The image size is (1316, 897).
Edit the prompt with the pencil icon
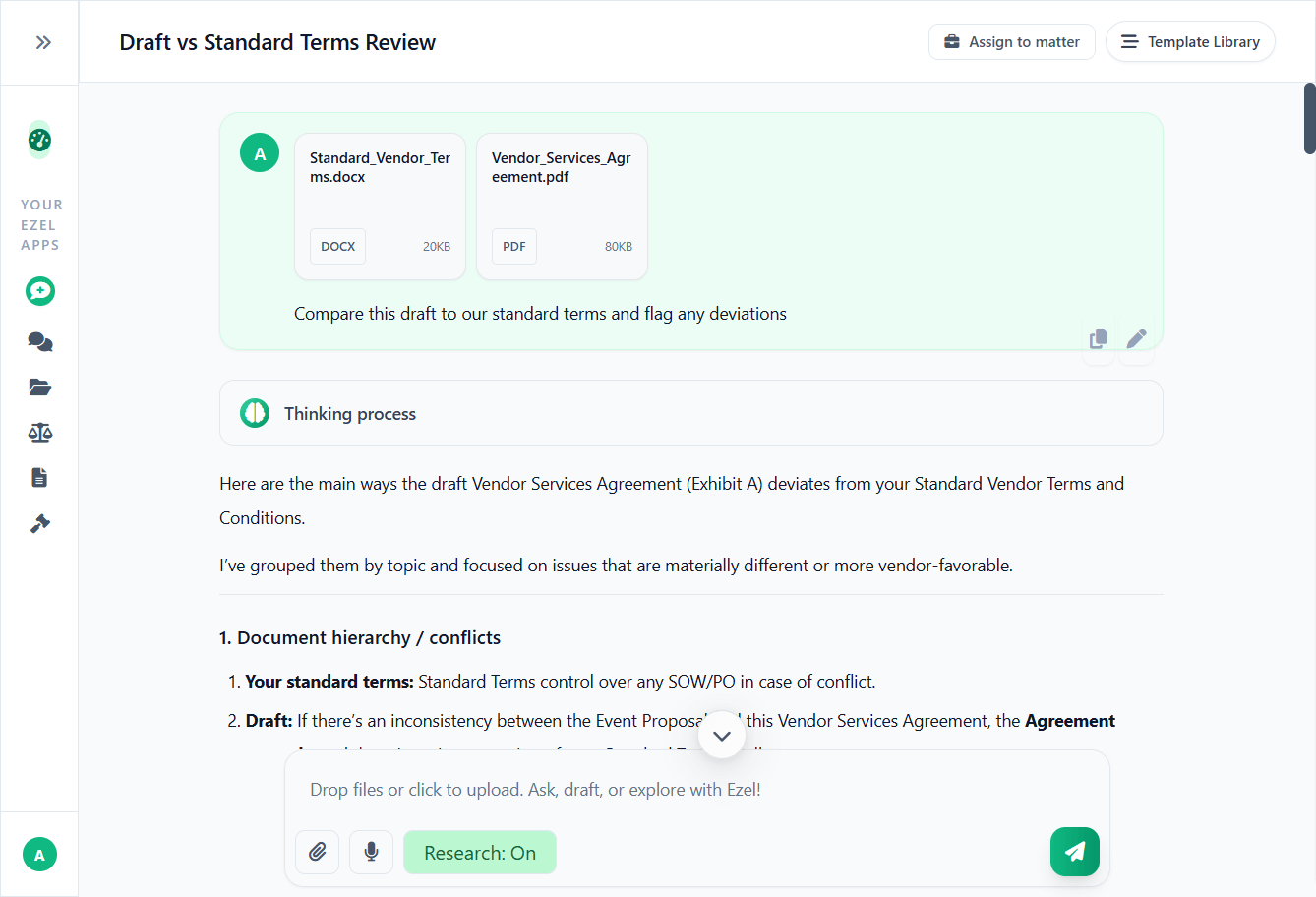pos(1136,338)
